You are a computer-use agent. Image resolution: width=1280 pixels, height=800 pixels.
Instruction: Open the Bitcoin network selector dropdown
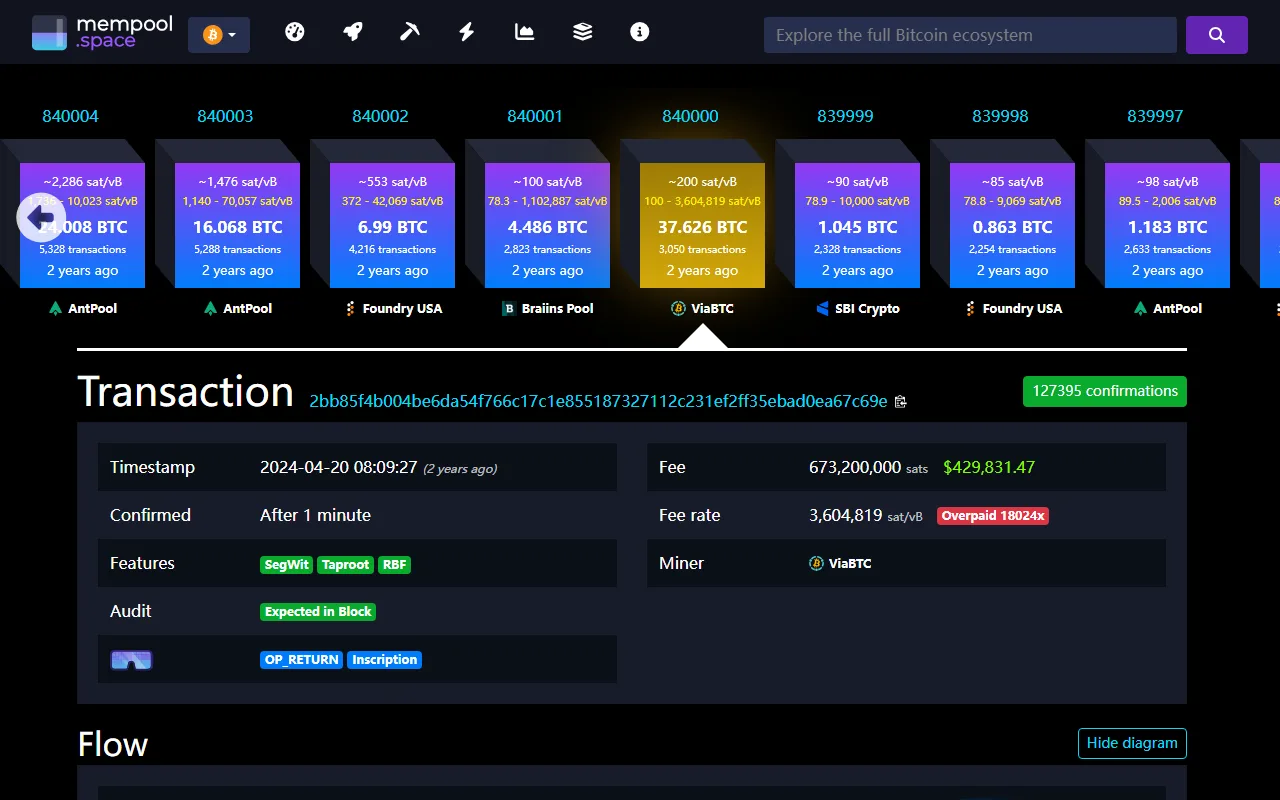219,35
